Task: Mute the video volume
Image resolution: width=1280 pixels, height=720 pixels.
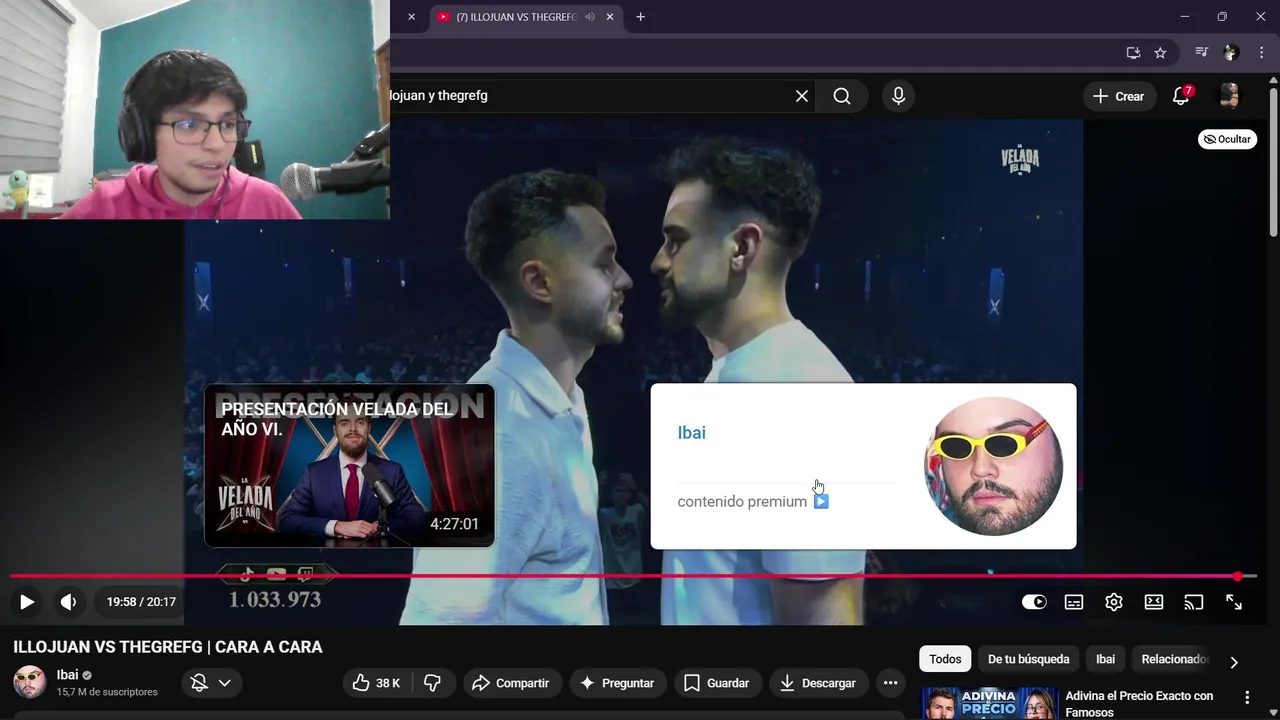Action: [68, 602]
